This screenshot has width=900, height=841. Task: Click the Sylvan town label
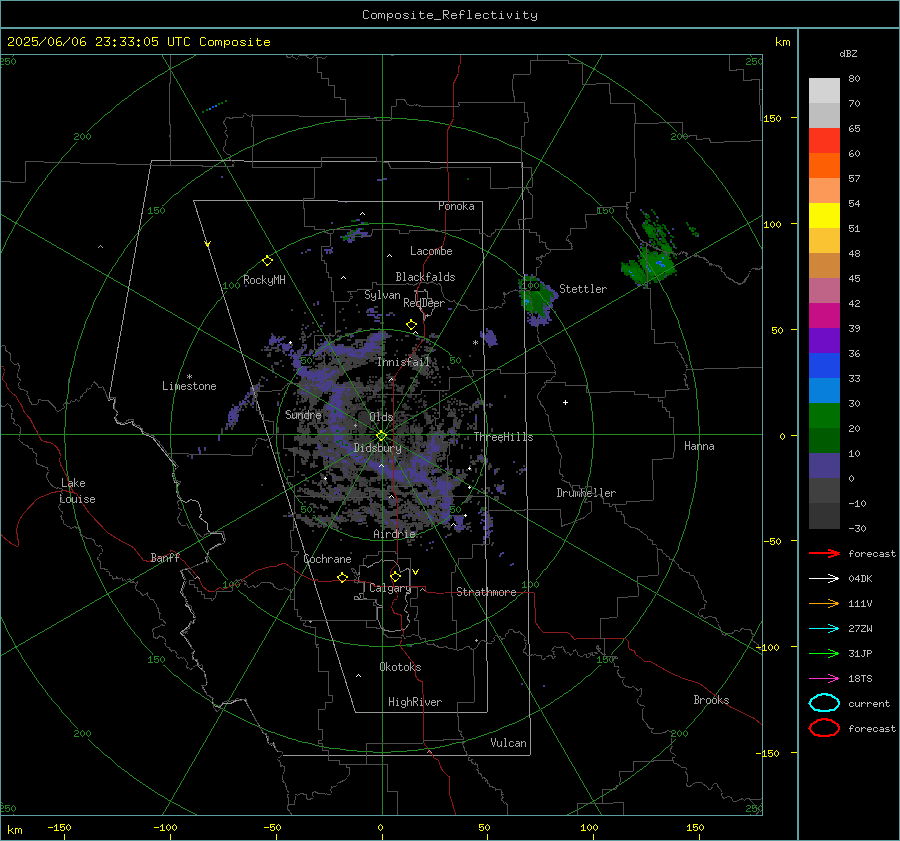tap(382, 295)
